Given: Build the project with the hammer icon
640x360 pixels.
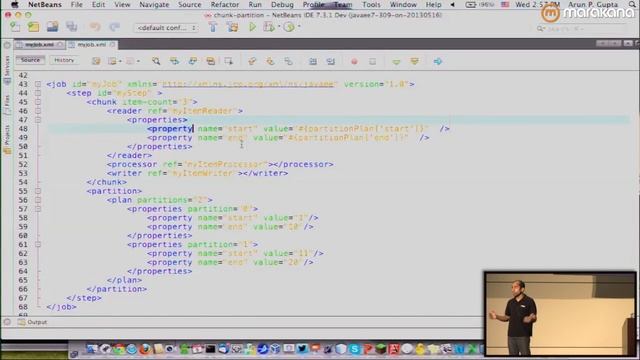Looking at the screenshot, I should 213,27.
